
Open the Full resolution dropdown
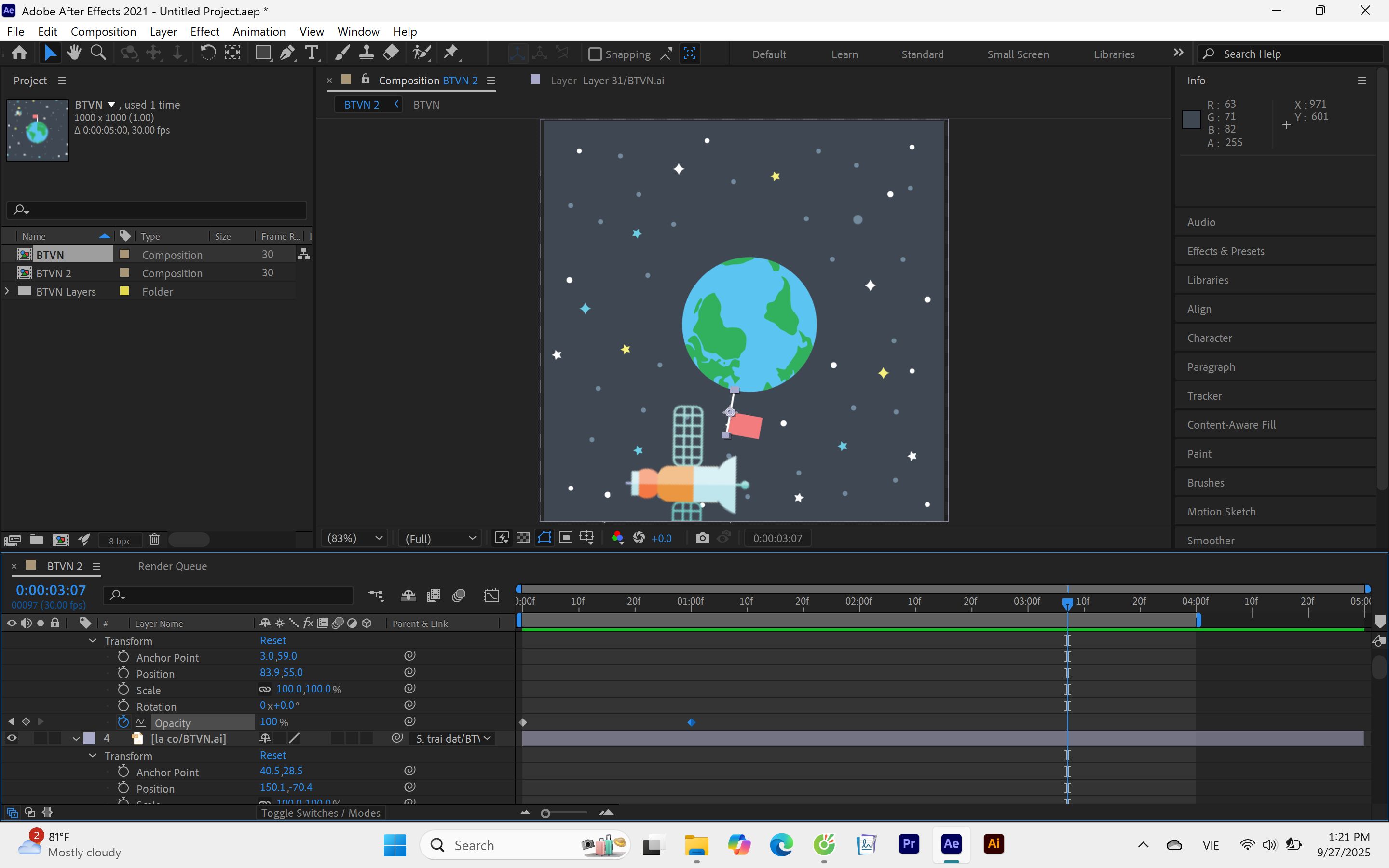coord(440,538)
